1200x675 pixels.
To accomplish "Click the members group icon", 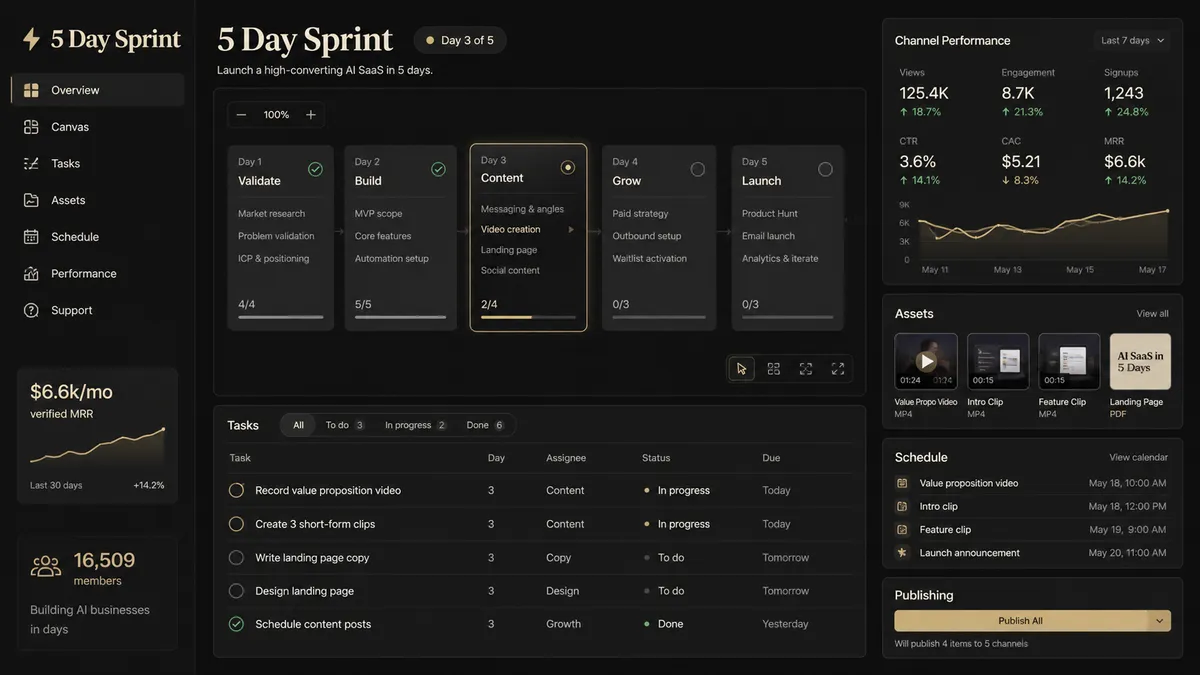I will pos(46,566).
